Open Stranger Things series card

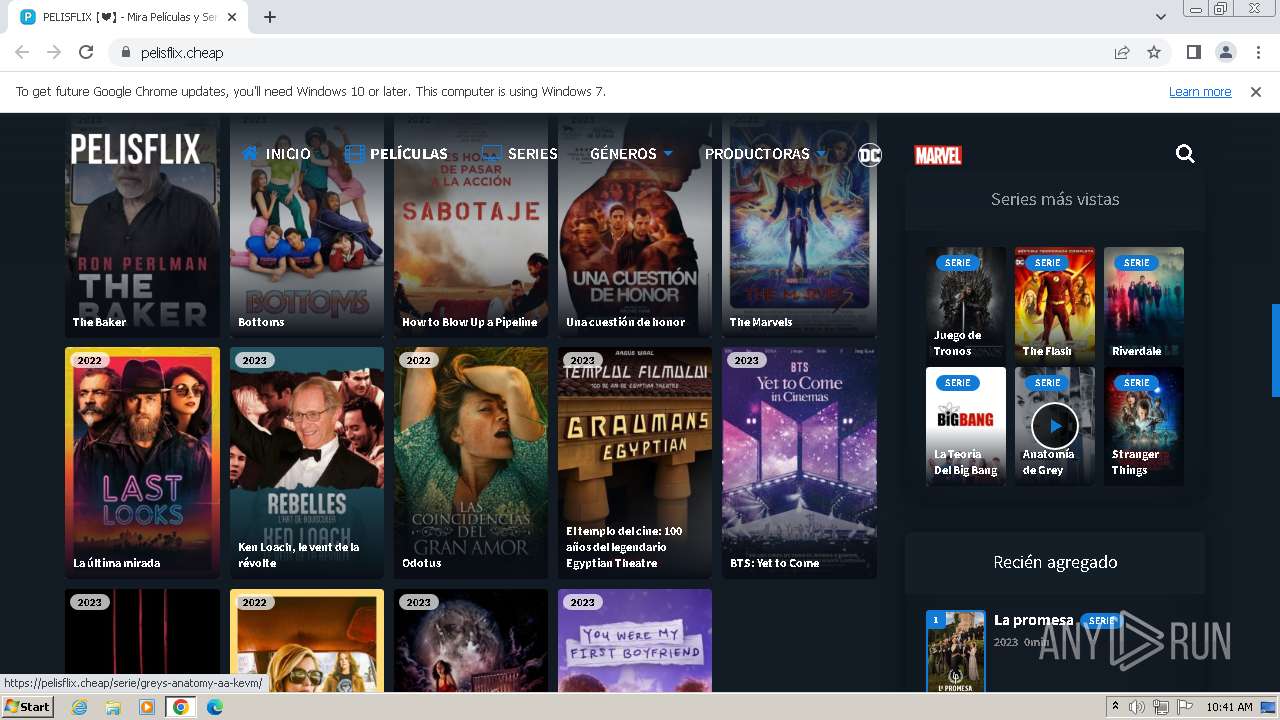click(x=1144, y=426)
